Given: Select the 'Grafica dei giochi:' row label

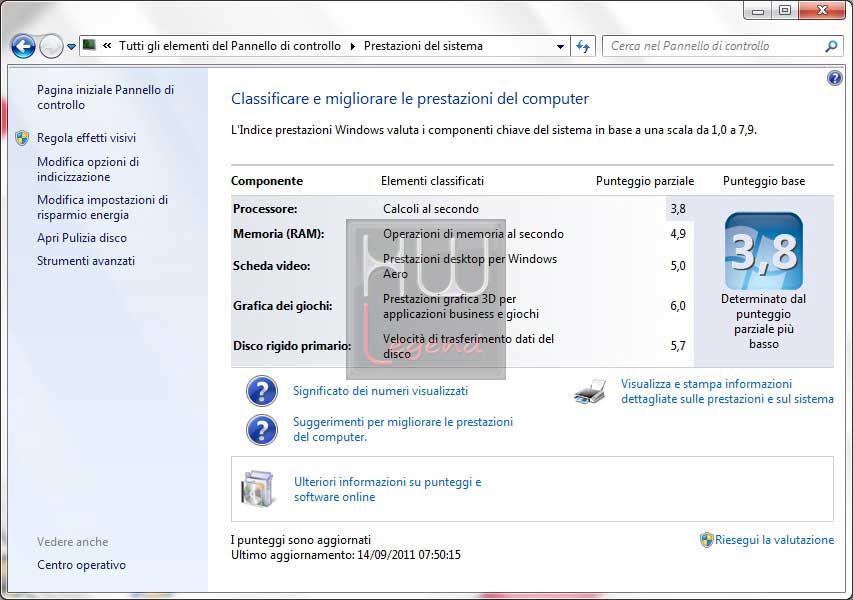Looking at the screenshot, I should click(x=282, y=306).
